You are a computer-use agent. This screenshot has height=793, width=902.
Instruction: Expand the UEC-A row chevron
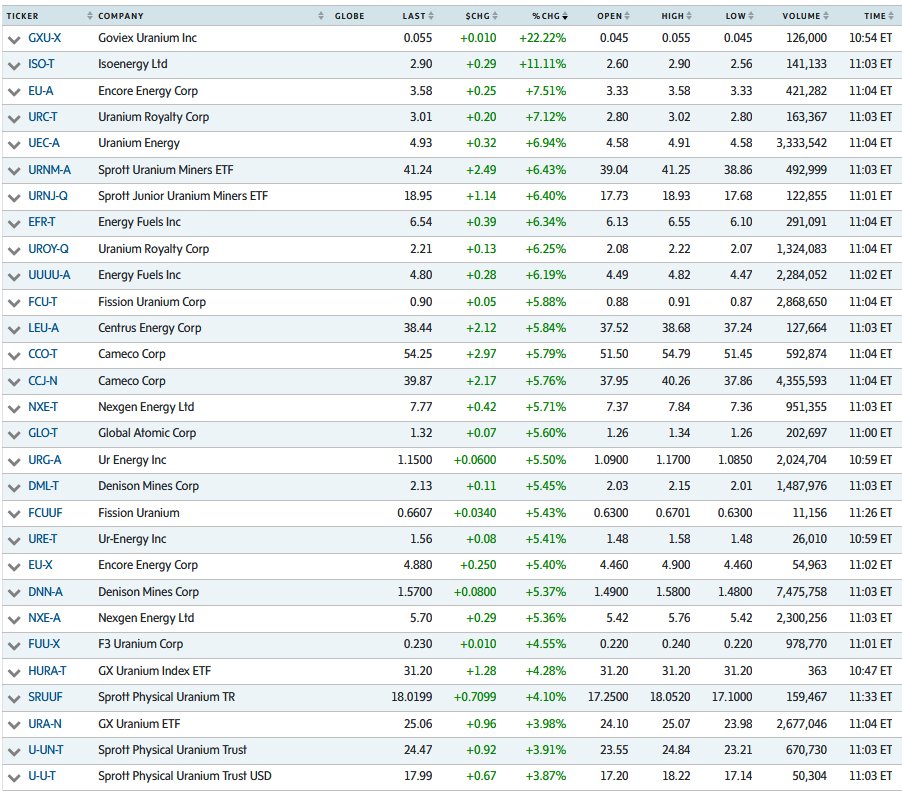click(14, 145)
